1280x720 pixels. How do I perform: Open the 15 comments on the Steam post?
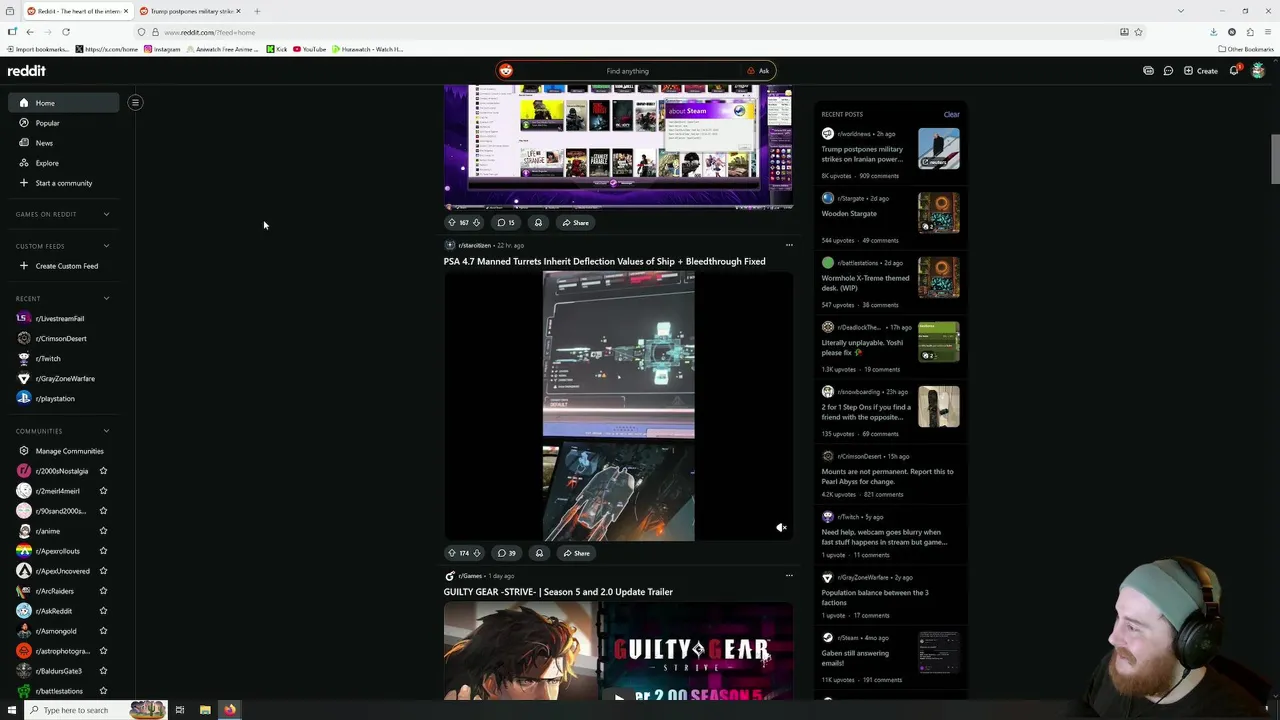click(507, 223)
